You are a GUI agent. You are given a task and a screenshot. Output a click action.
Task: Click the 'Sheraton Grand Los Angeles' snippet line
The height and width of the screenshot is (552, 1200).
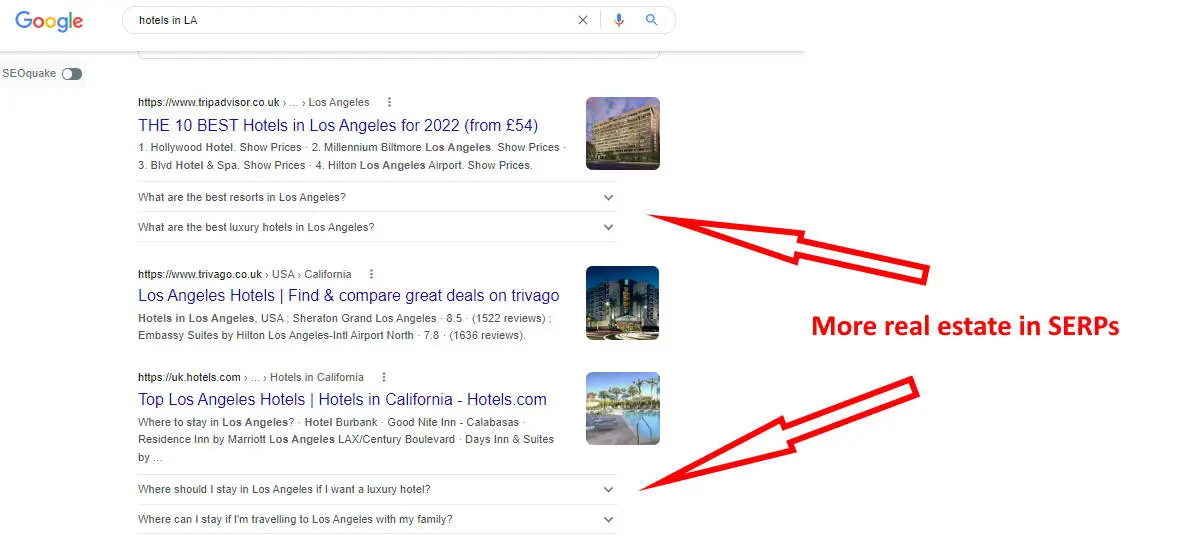click(345, 318)
